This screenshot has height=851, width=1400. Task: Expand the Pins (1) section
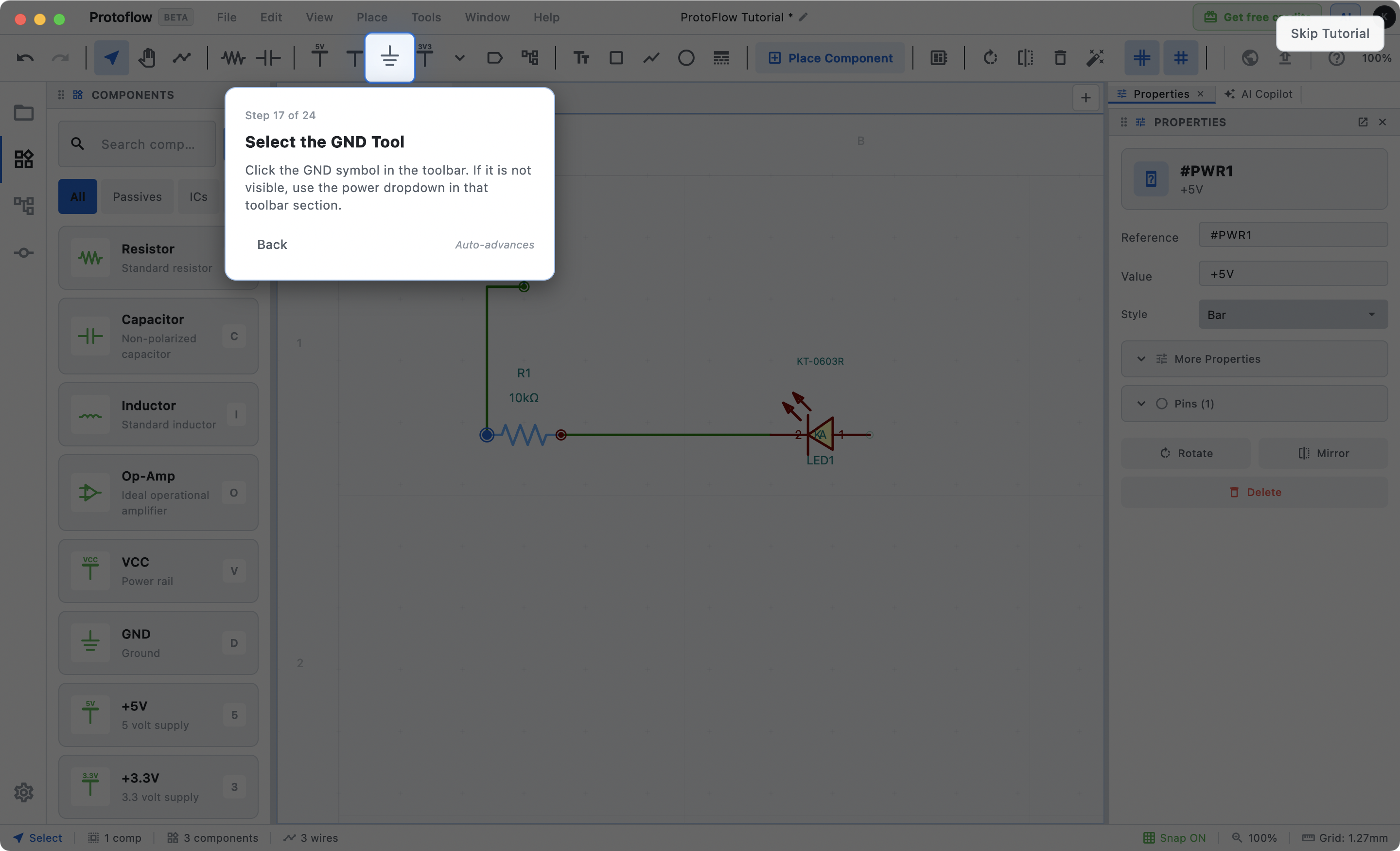tap(1254, 404)
